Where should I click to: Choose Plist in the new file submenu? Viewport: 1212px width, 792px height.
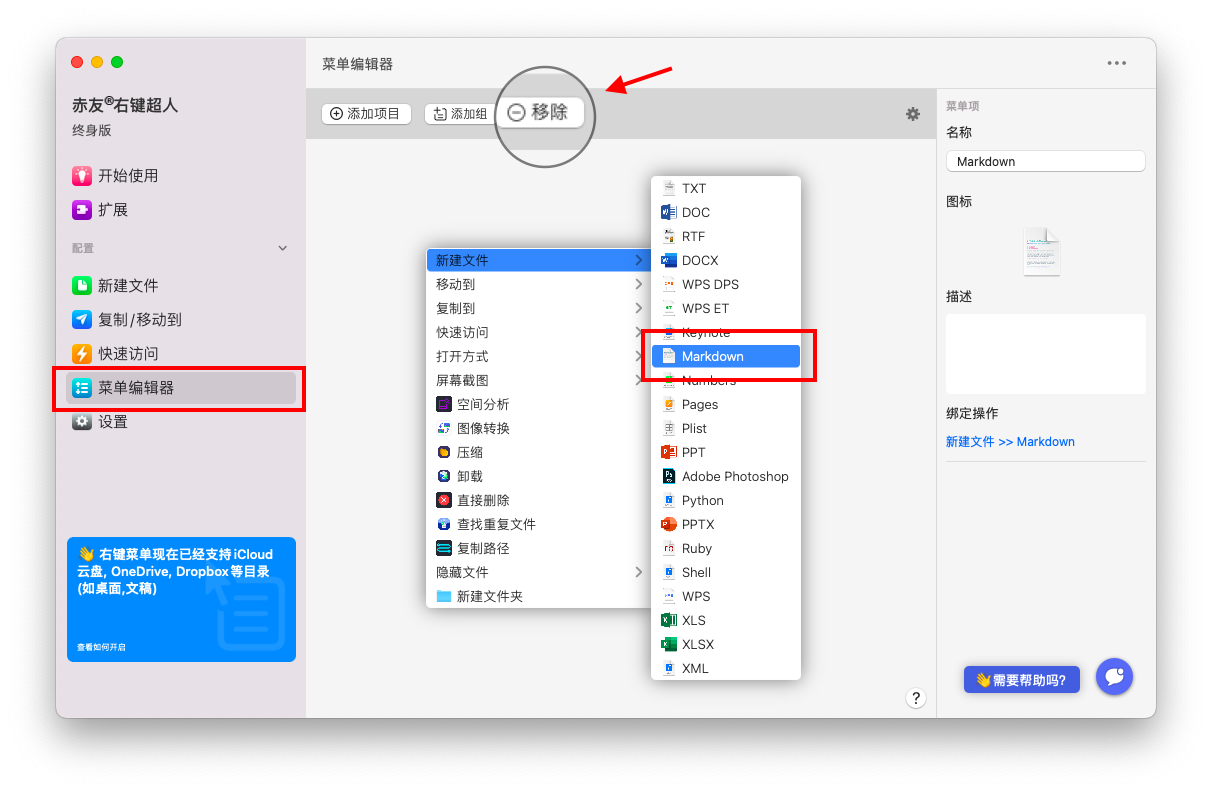point(726,428)
